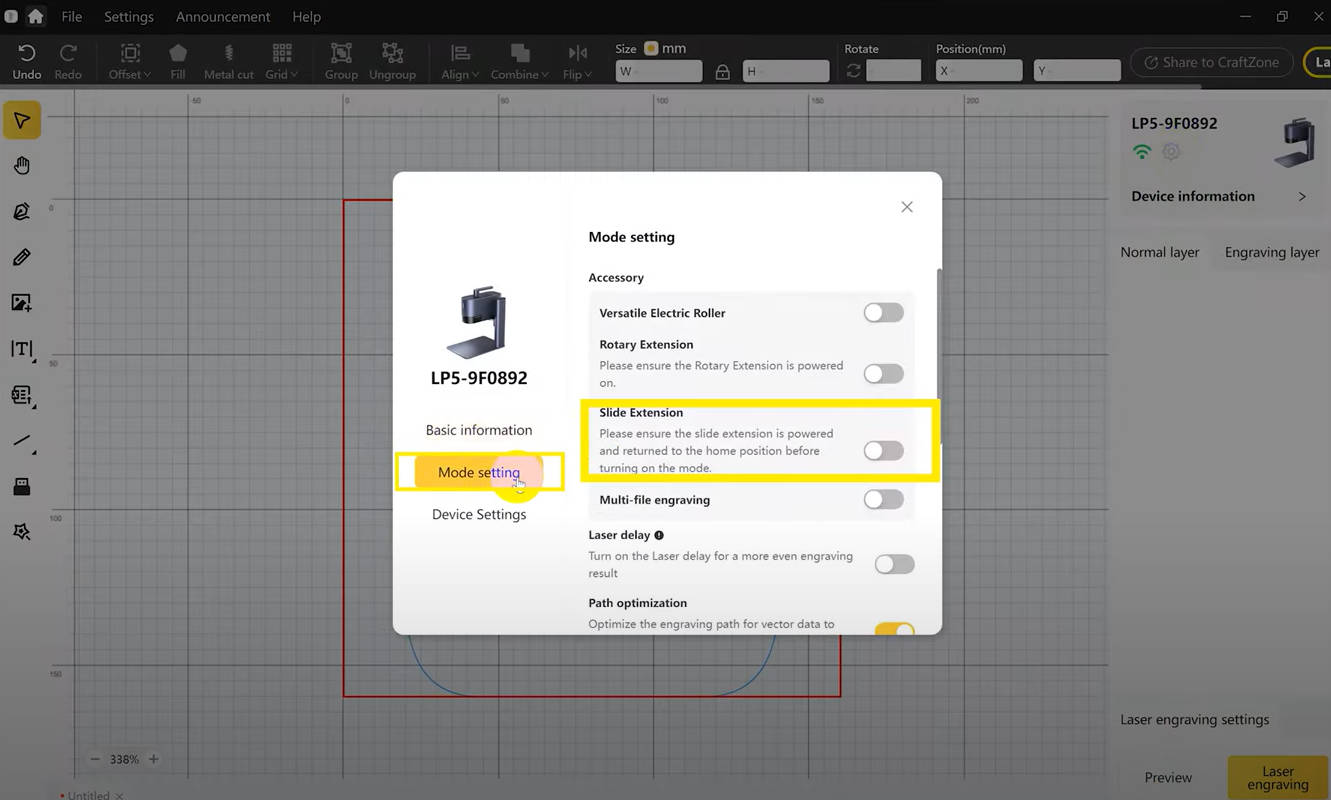This screenshot has width=1331, height=800.
Task: Click Share to CraftZone button
Action: point(1211,62)
